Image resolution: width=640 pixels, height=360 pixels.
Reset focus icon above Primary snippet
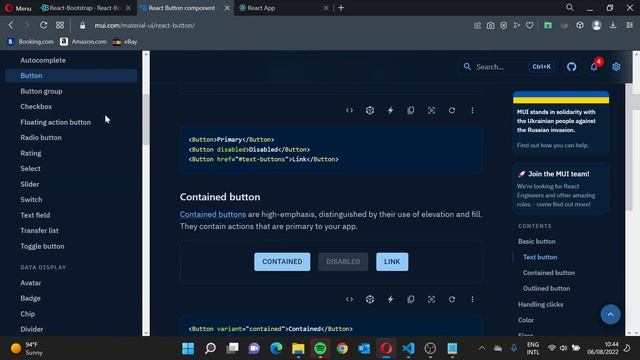431,110
